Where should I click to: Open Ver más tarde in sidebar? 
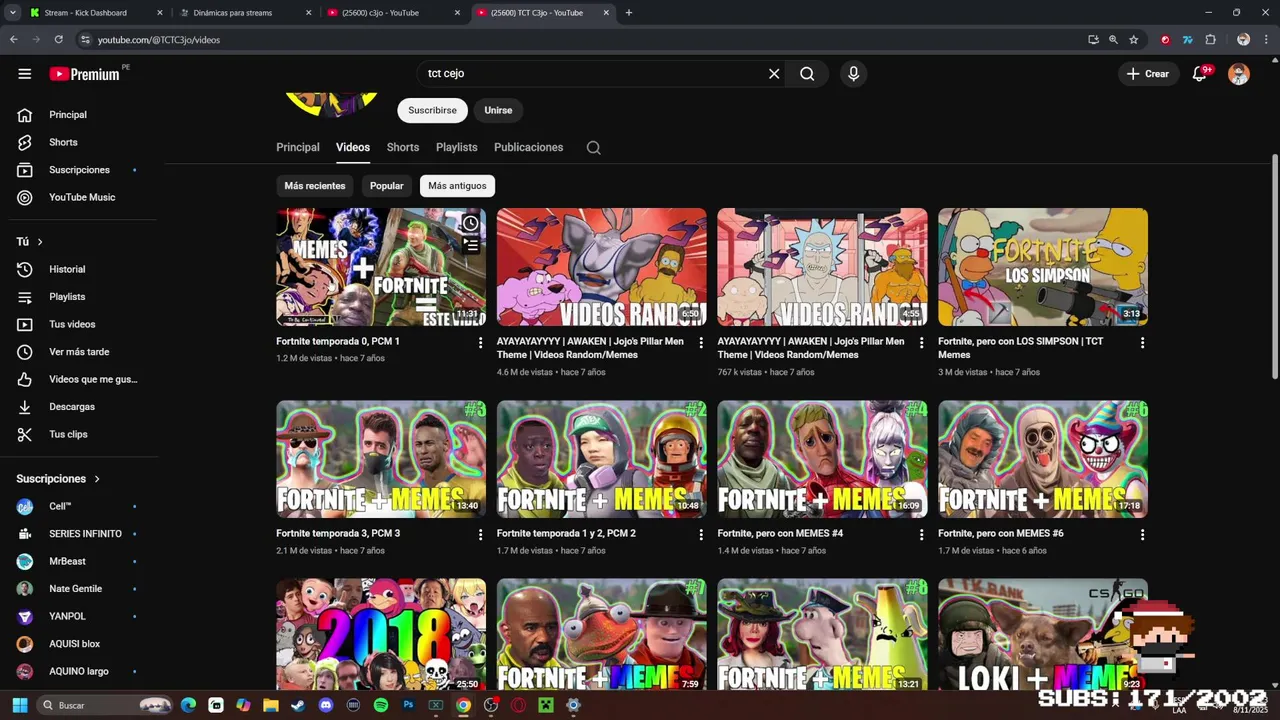click(x=78, y=352)
